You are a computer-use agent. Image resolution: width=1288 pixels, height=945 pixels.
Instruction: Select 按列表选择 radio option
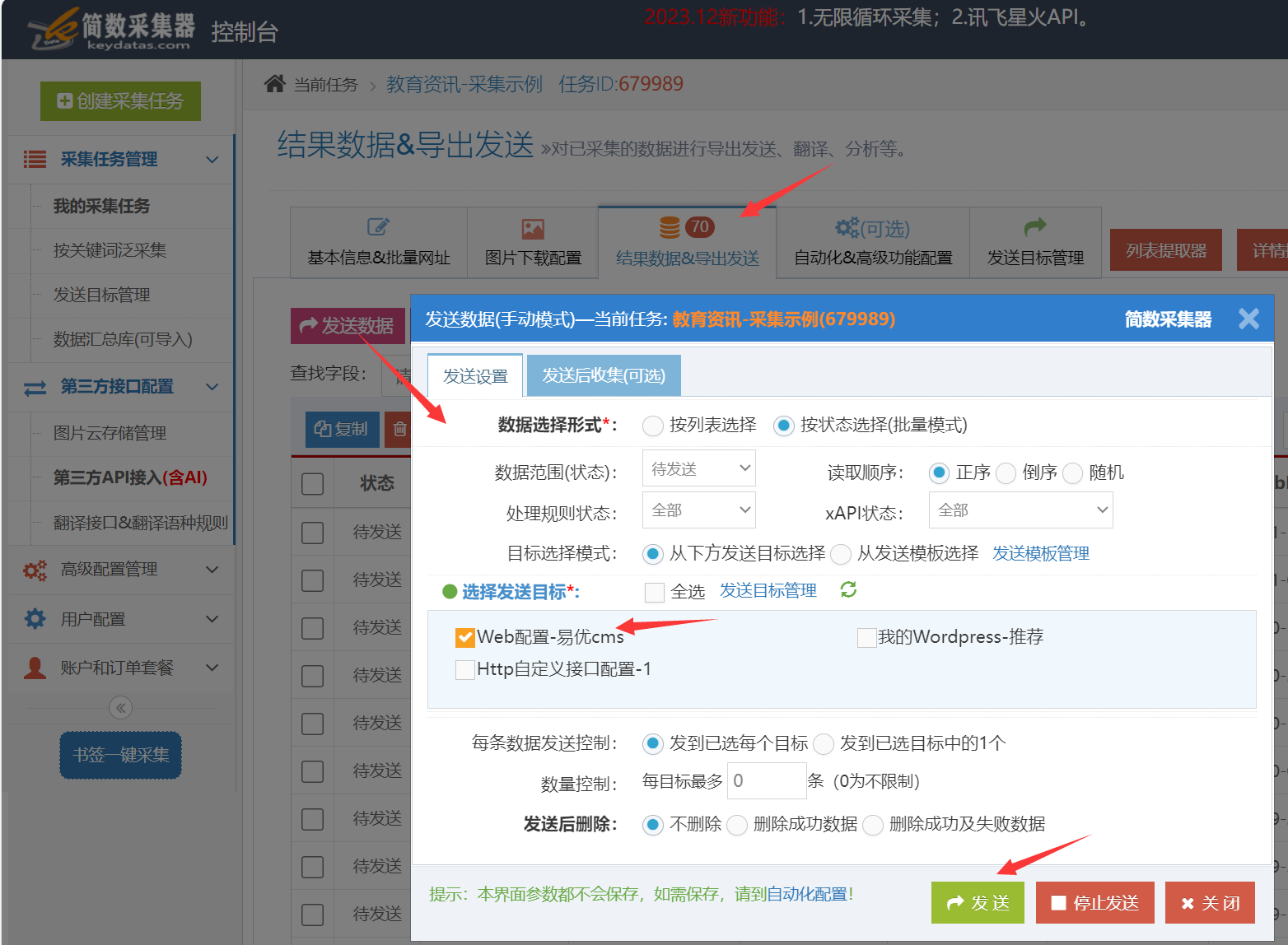point(653,426)
